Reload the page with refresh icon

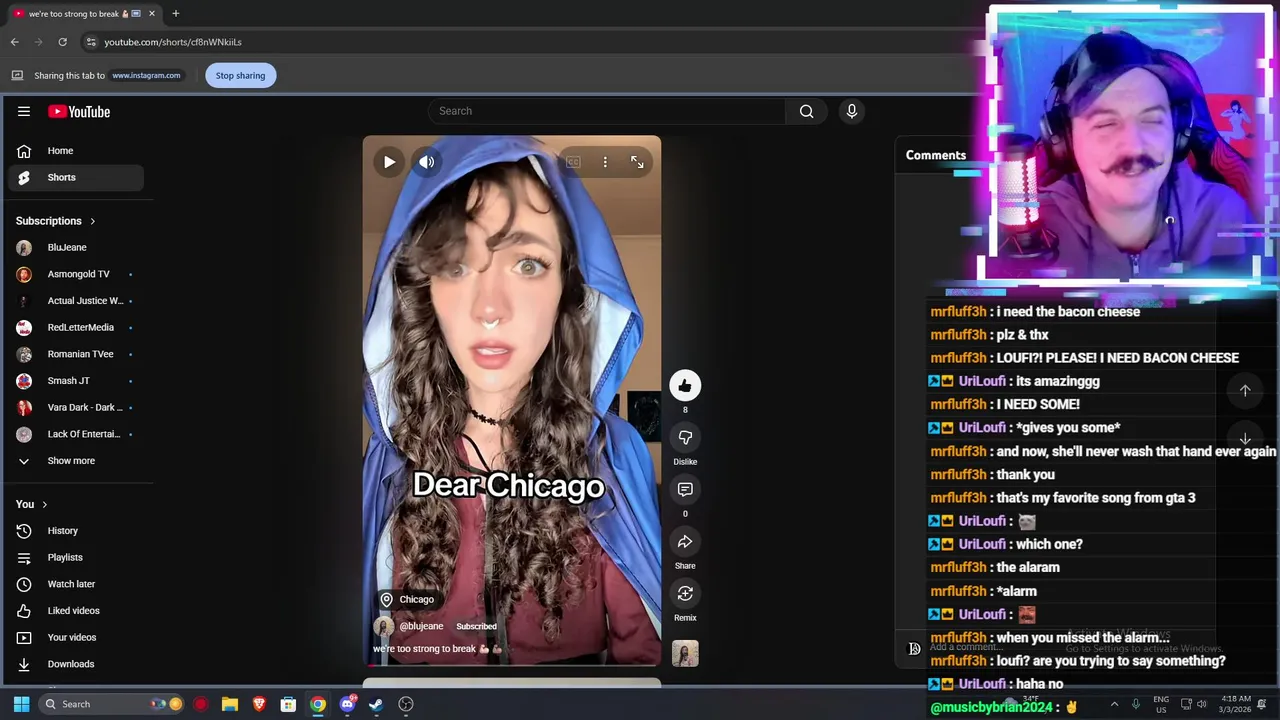click(x=62, y=42)
